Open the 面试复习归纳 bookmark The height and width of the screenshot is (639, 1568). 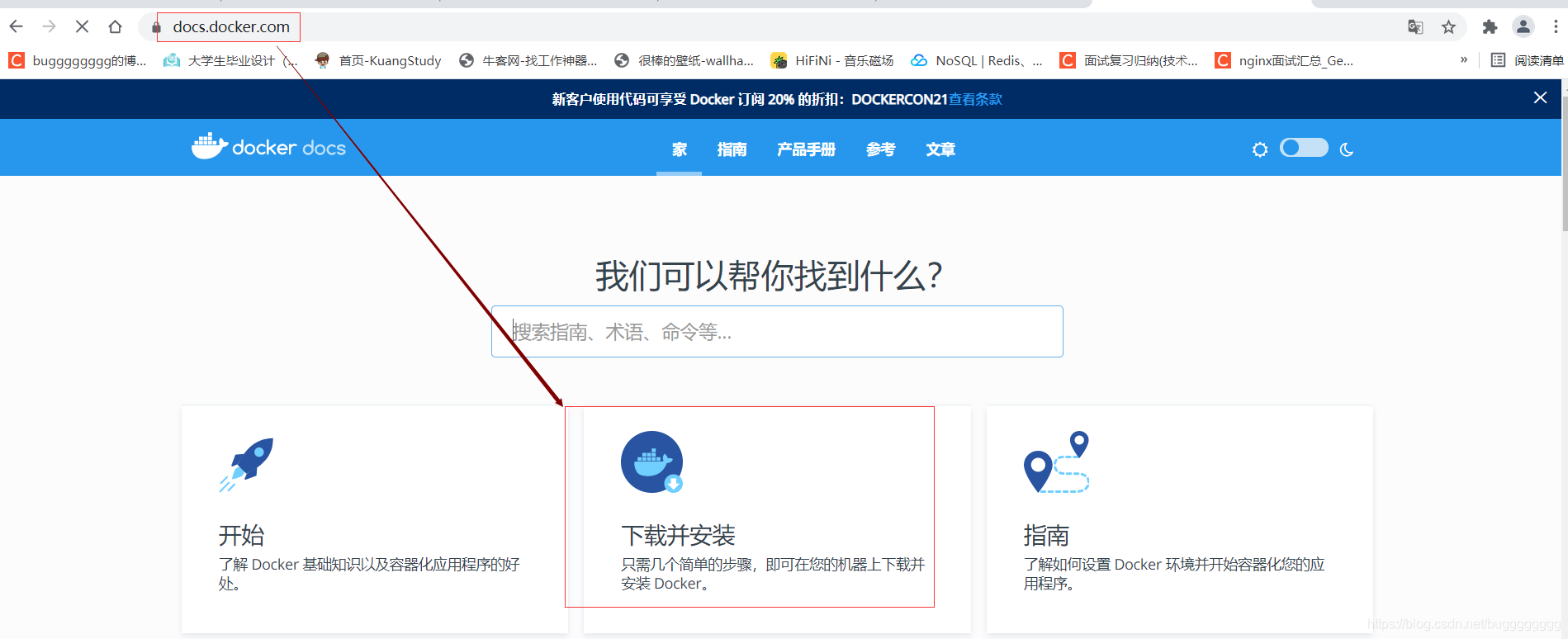point(1129,60)
